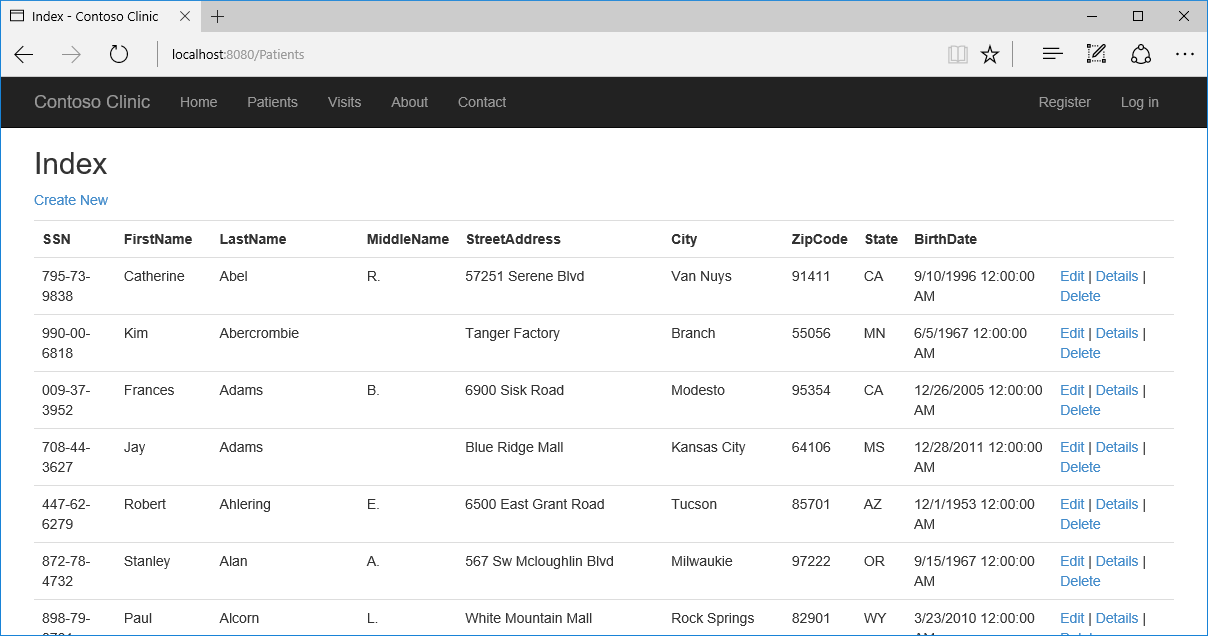The width and height of the screenshot is (1208, 636).
Task: Open reading view with the book icon
Action: tap(957, 54)
